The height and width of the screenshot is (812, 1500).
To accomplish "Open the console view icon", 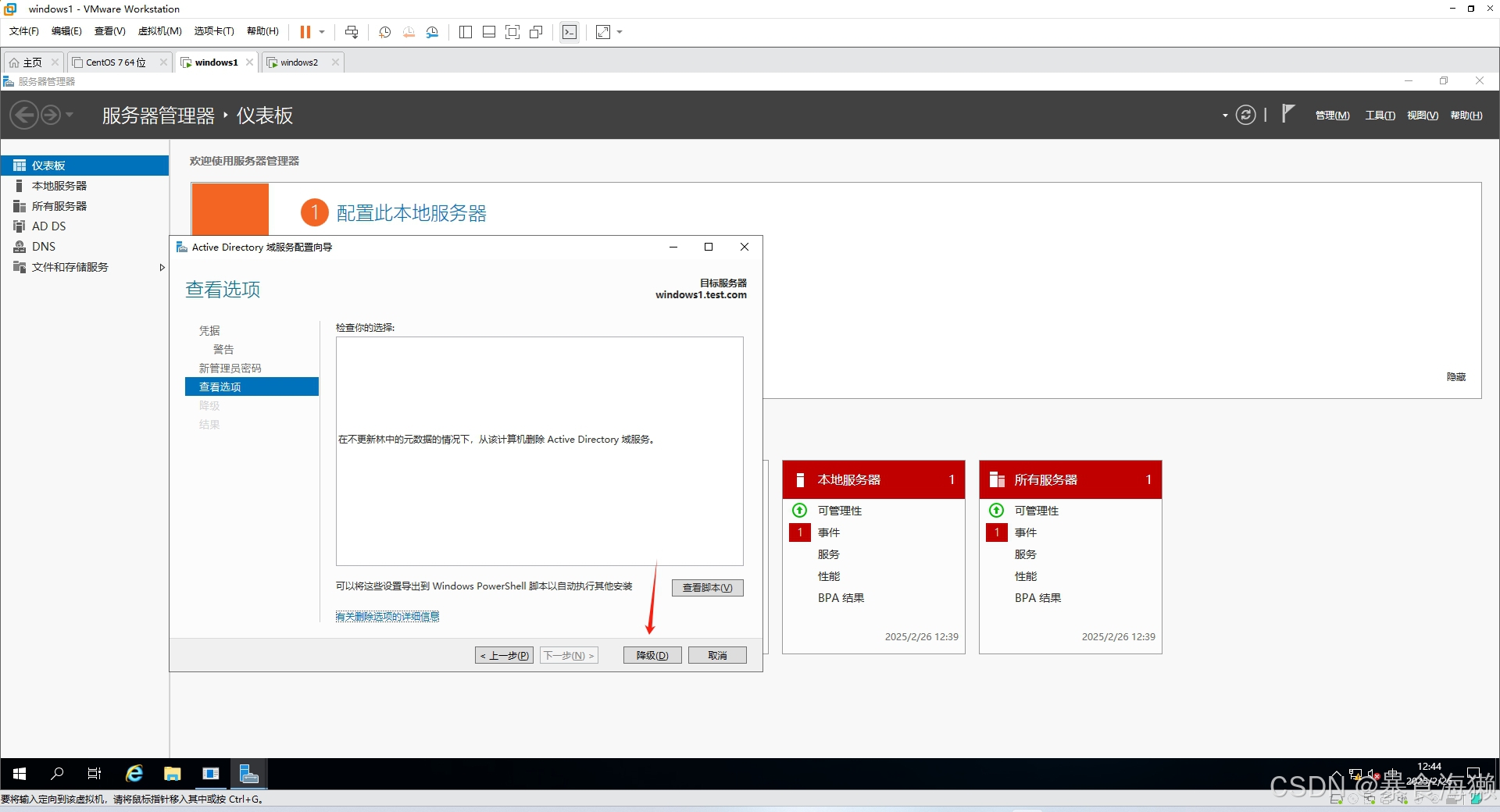I will 570,32.
